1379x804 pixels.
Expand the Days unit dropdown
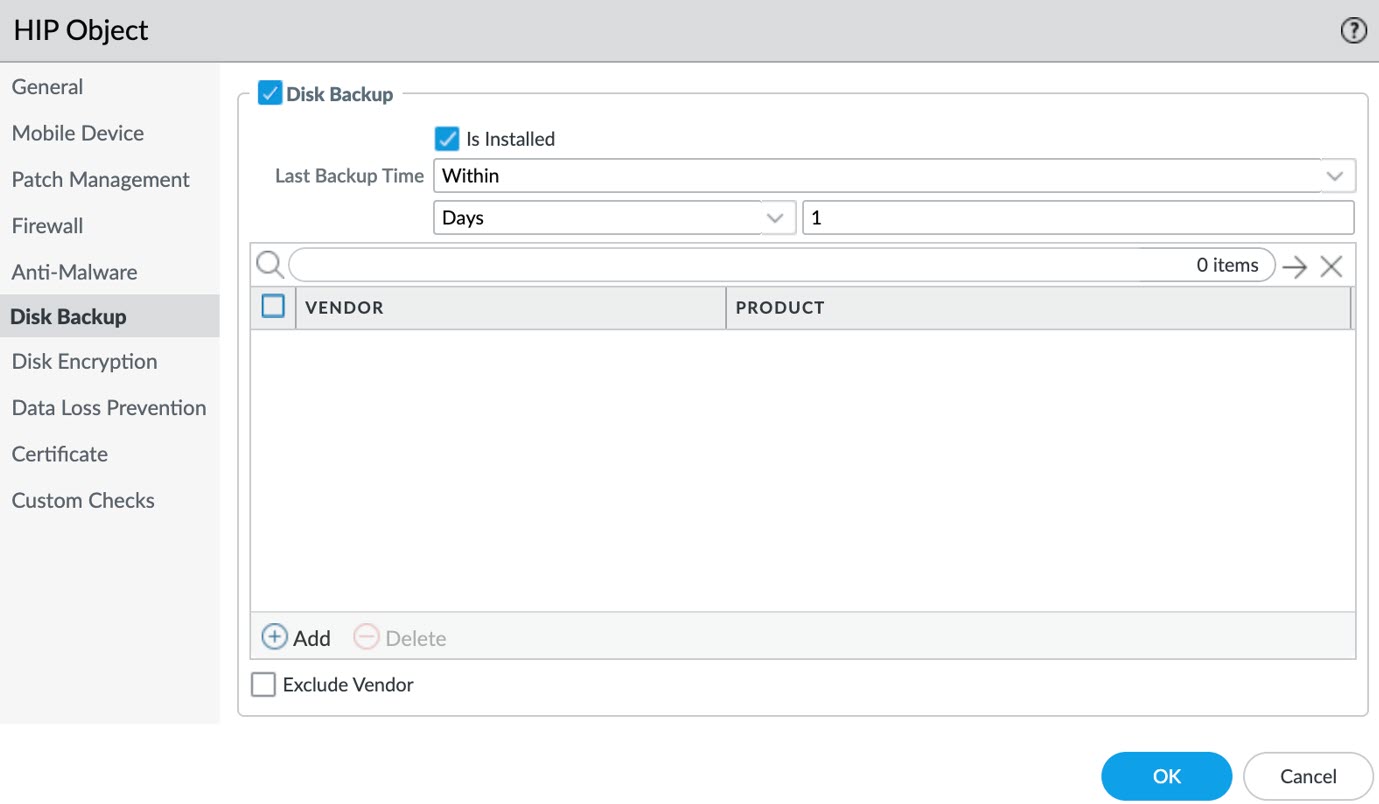pyautogui.click(x=614, y=218)
